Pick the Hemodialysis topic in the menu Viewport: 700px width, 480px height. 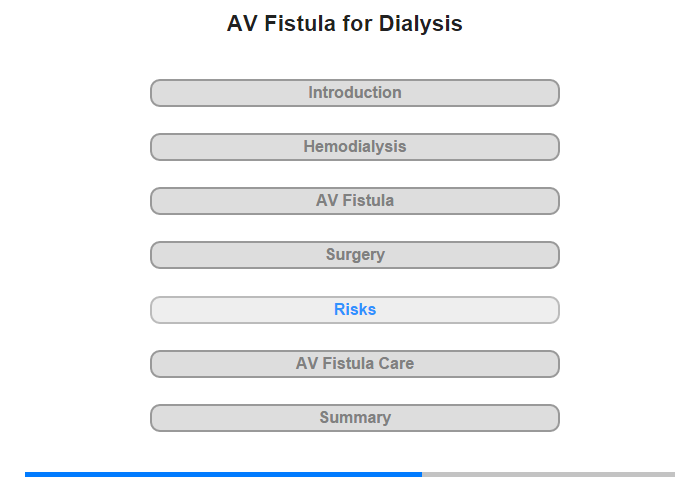[354, 147]
